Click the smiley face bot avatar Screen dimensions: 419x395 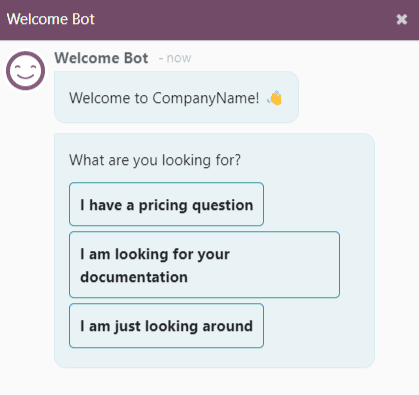25,70
